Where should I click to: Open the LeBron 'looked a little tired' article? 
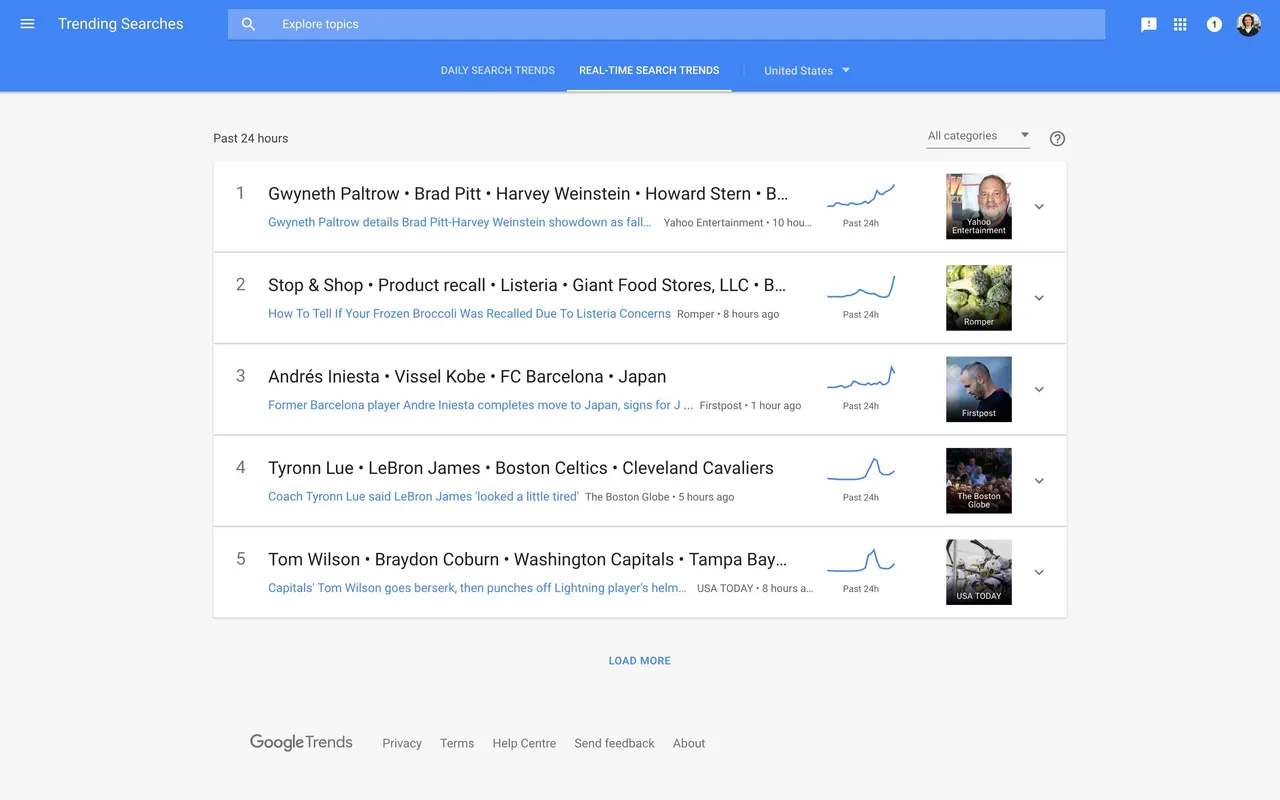pyautogui.click(x=423, y=496)
